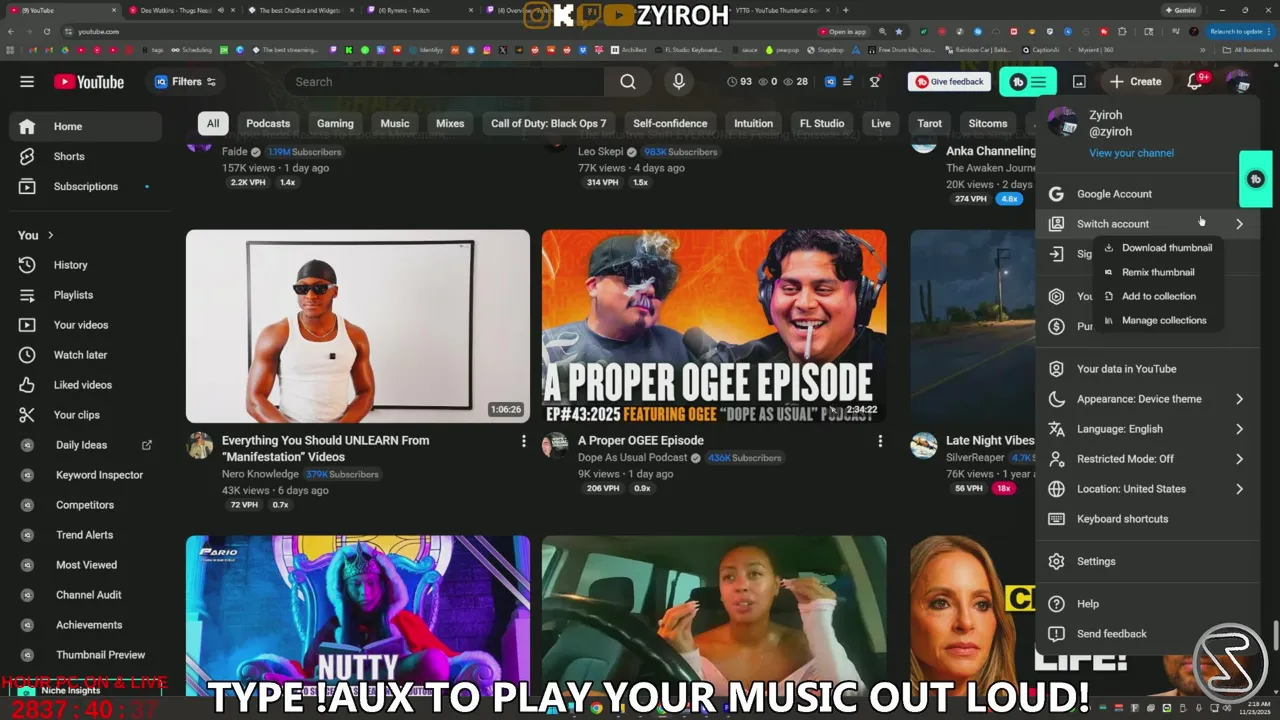Expand Appearance: Device theme submenu

pos(1239,399)
